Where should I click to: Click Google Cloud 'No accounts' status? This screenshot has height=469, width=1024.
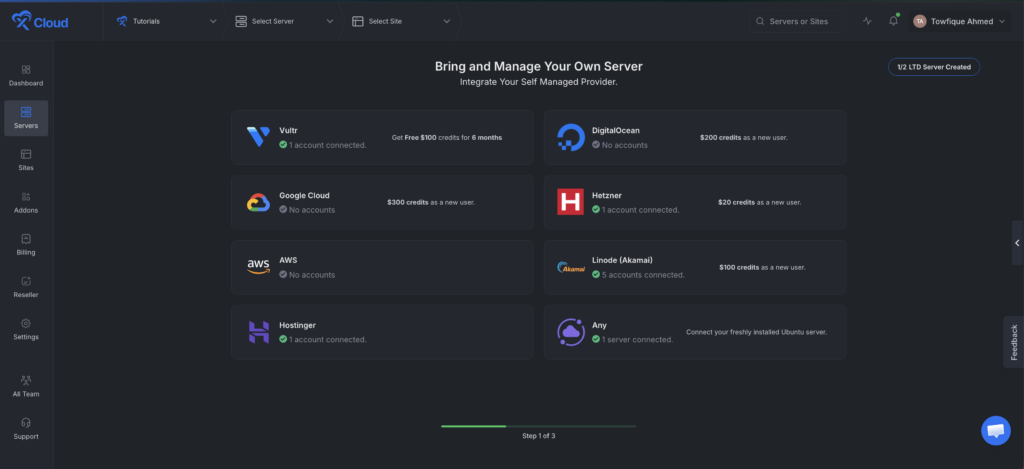click(307, 210)
